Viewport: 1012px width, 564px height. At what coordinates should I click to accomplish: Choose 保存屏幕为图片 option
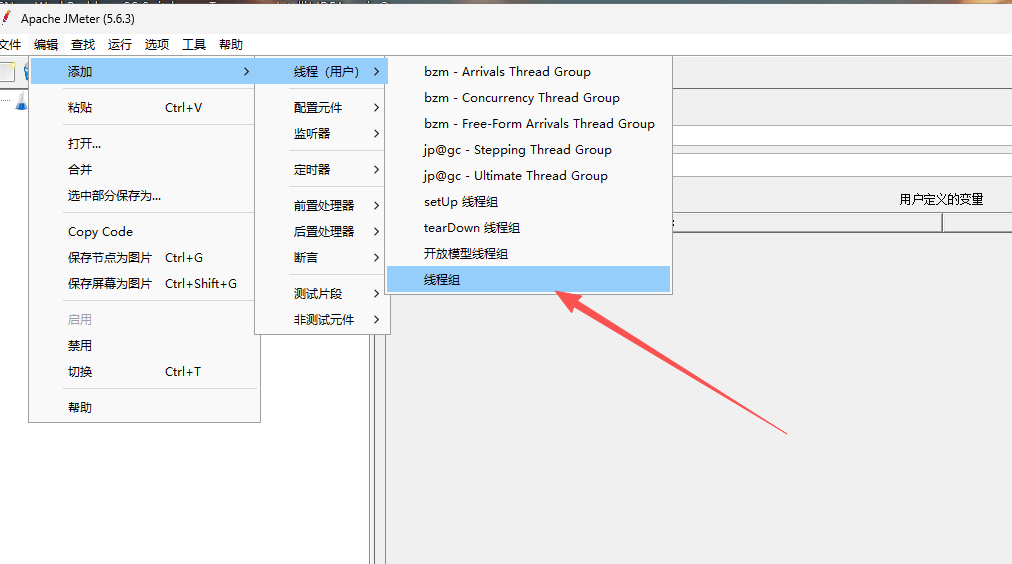(x=143, y=283)
